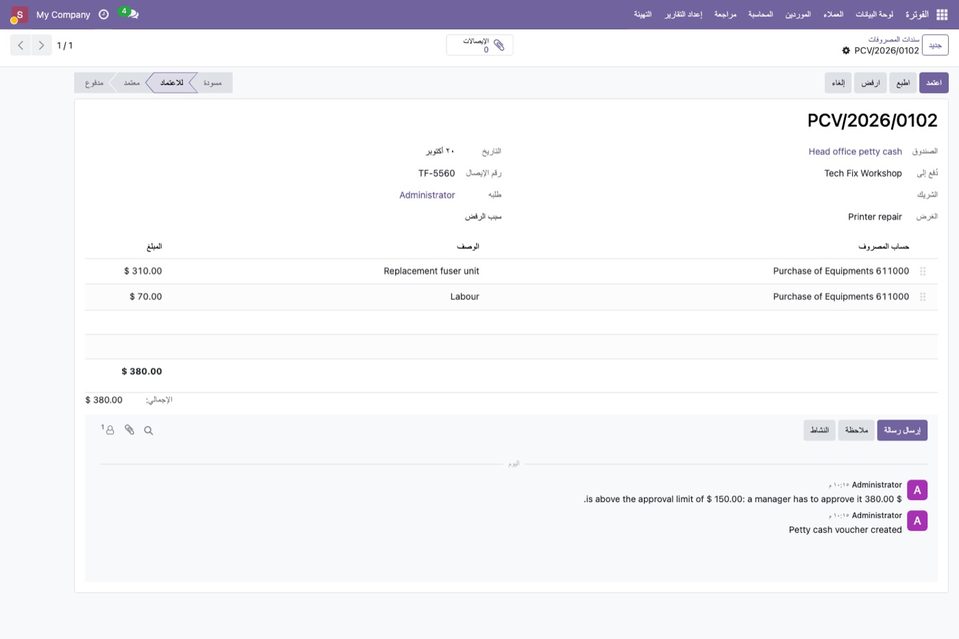Screen dimensions: 959x639
Task: Click النشاط activity button
Action: pos(819,430)
